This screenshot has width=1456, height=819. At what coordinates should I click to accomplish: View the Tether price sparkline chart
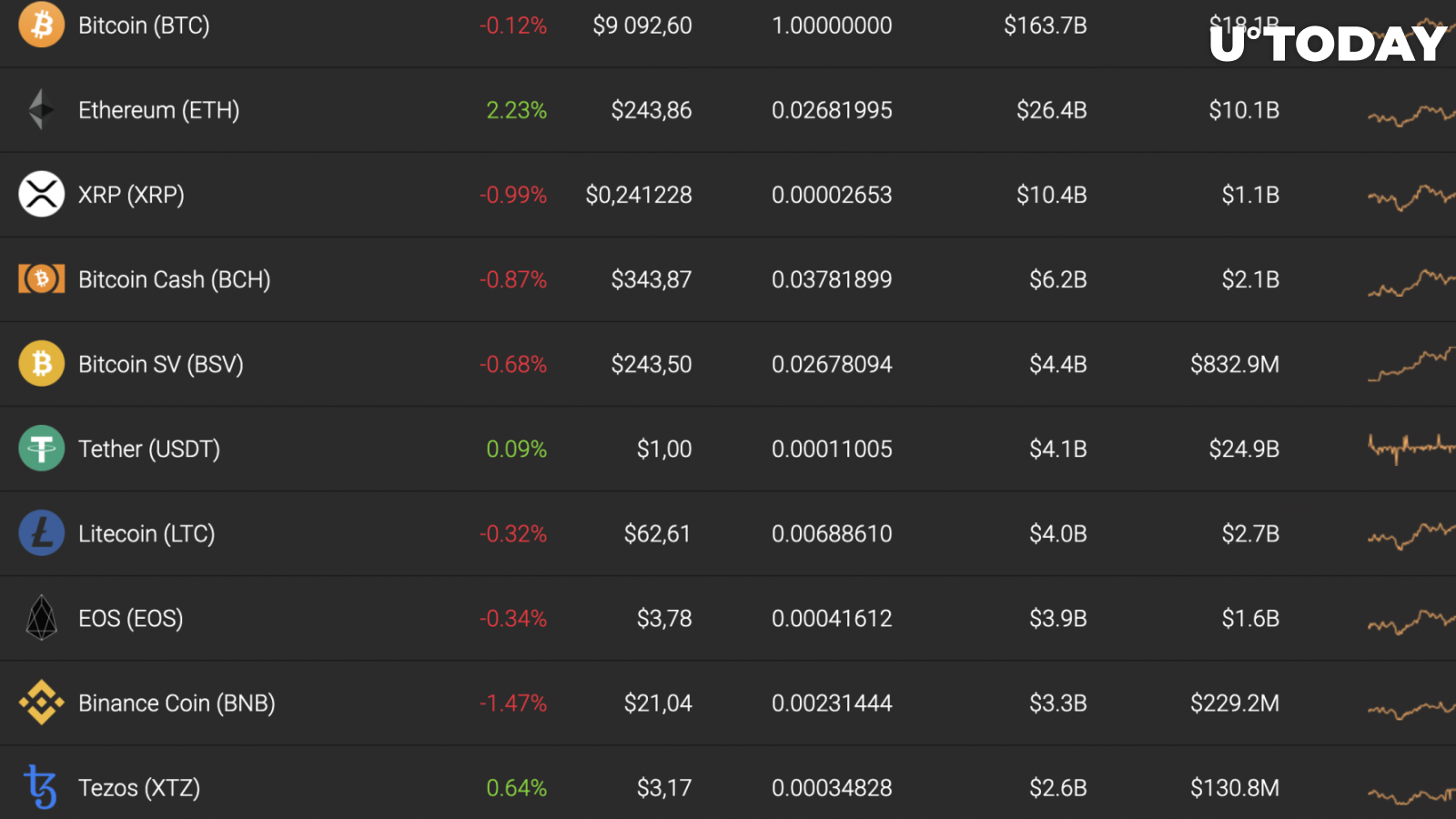(x=1411, y=448)
